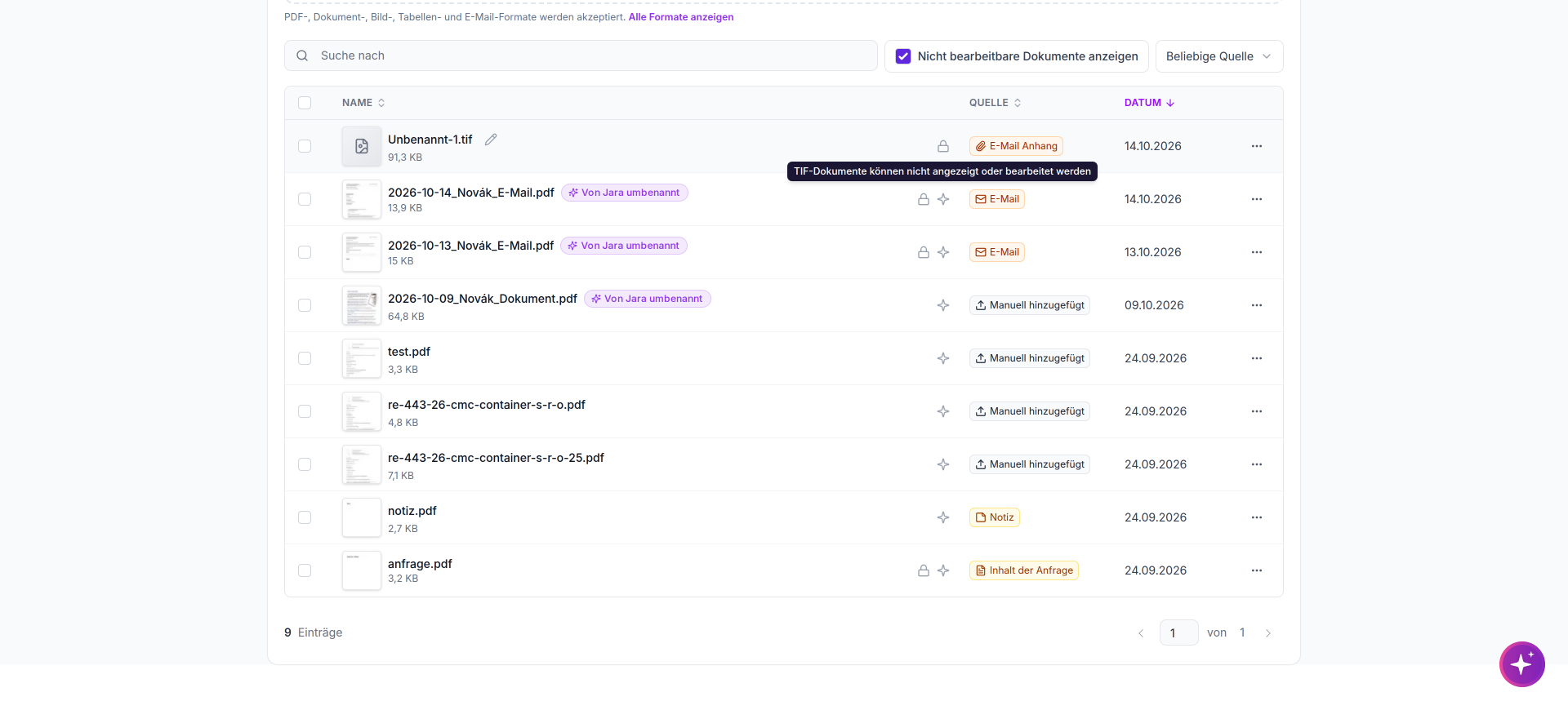The height and width of the screenshot is (710, 1568).
Task: Click the sparkle icon for re-443-26-cmc-container-s-r-o.pdf
Action: click(943, 411)
